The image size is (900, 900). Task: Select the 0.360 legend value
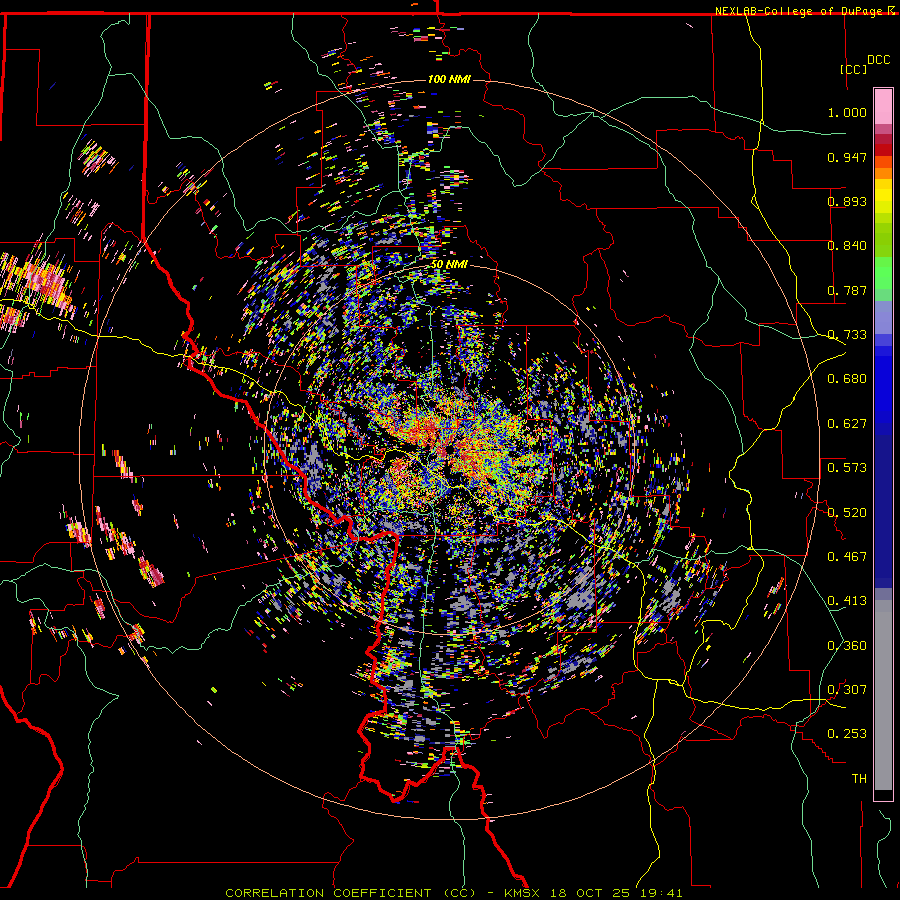pyautogui.click(x=847, y=646)
